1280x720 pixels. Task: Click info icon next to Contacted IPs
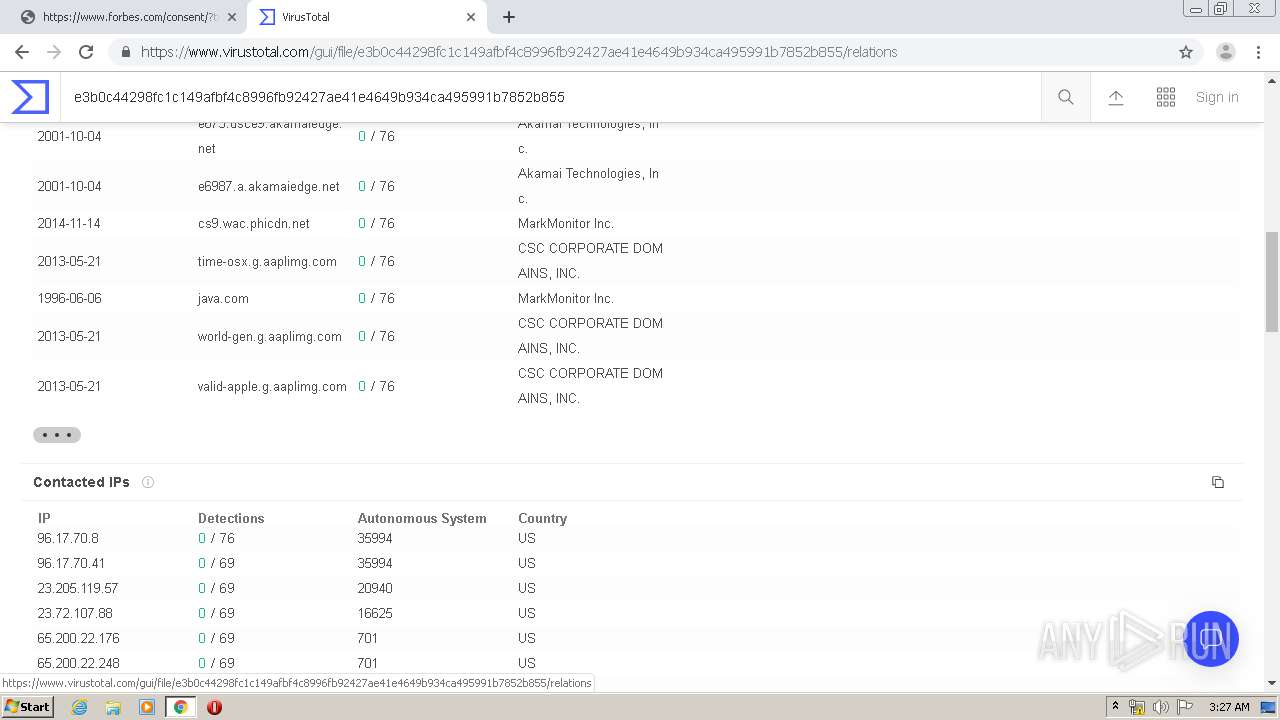click(x=148, y=482)
